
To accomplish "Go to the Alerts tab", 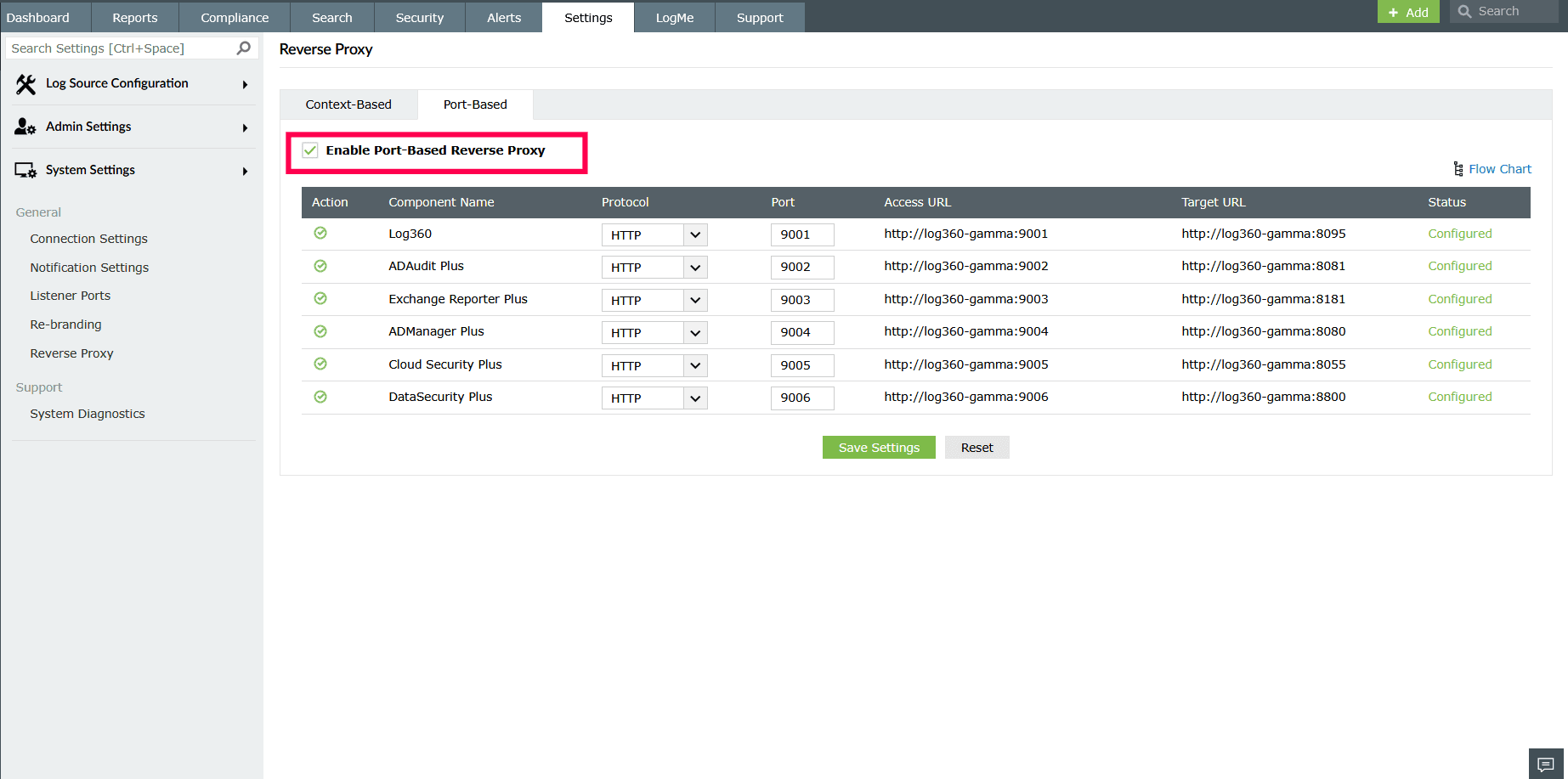I will tap(504, 17).
